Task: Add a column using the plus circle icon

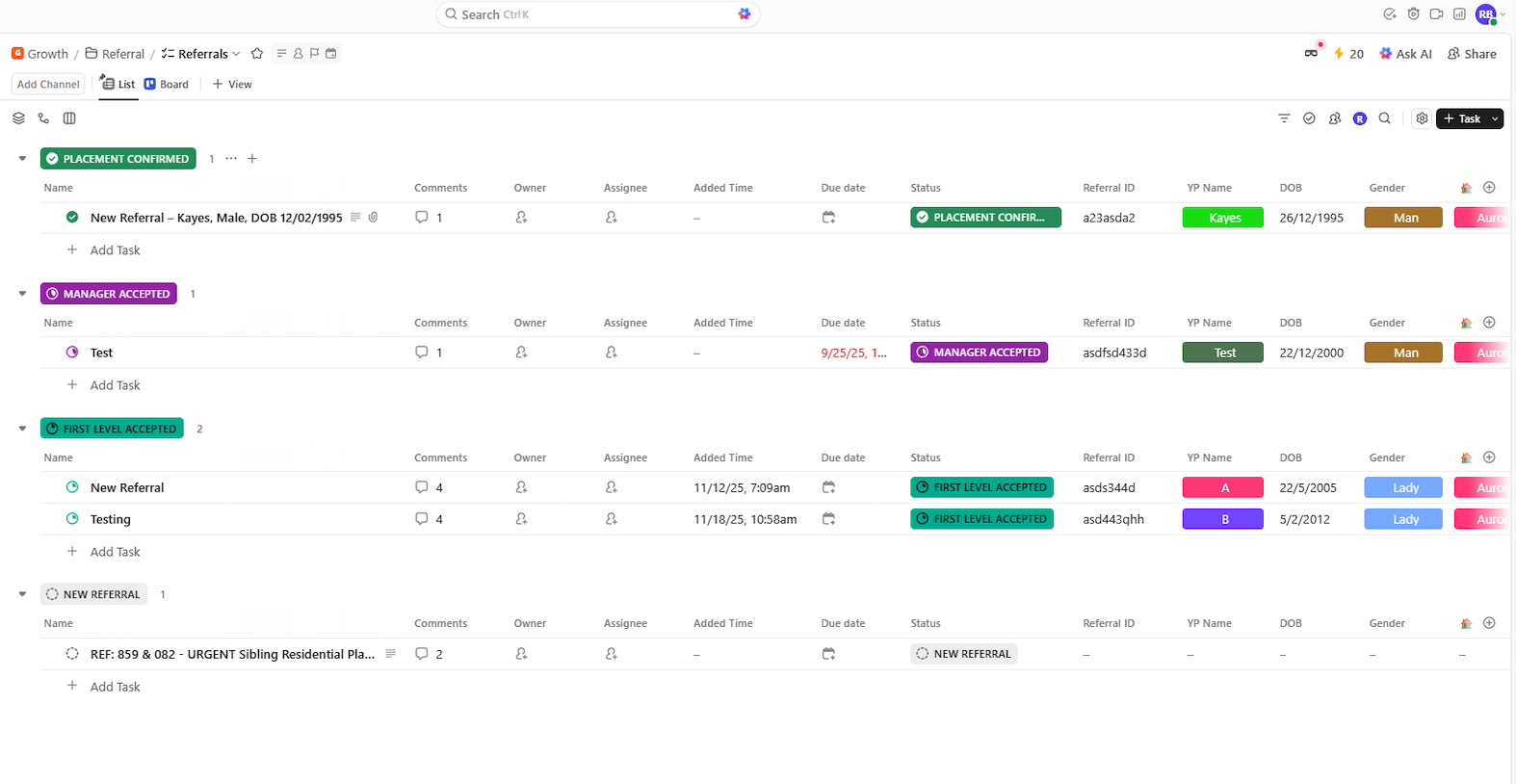Action: [1489, 188]
